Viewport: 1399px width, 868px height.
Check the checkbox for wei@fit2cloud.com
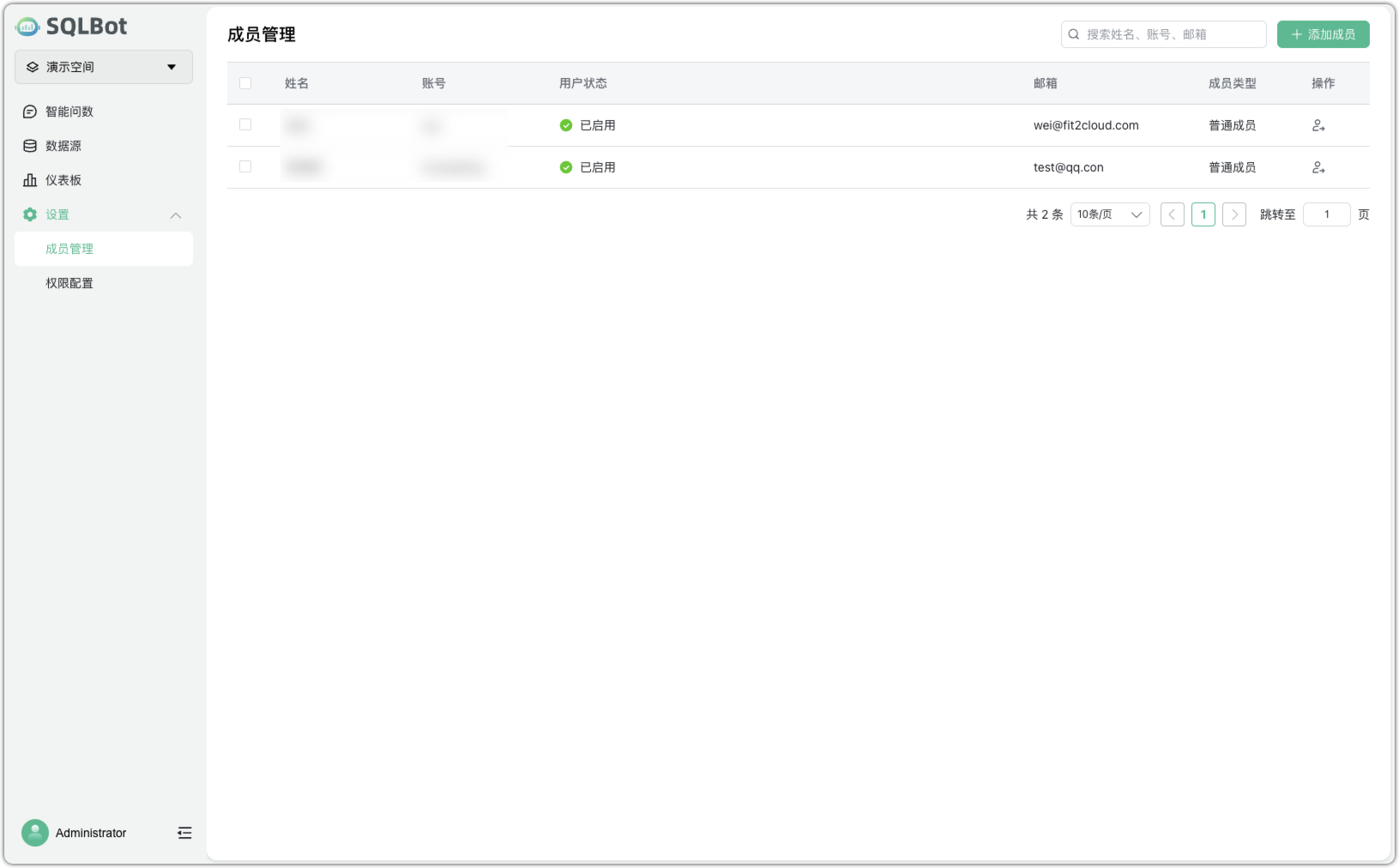[x=245, y=124]
